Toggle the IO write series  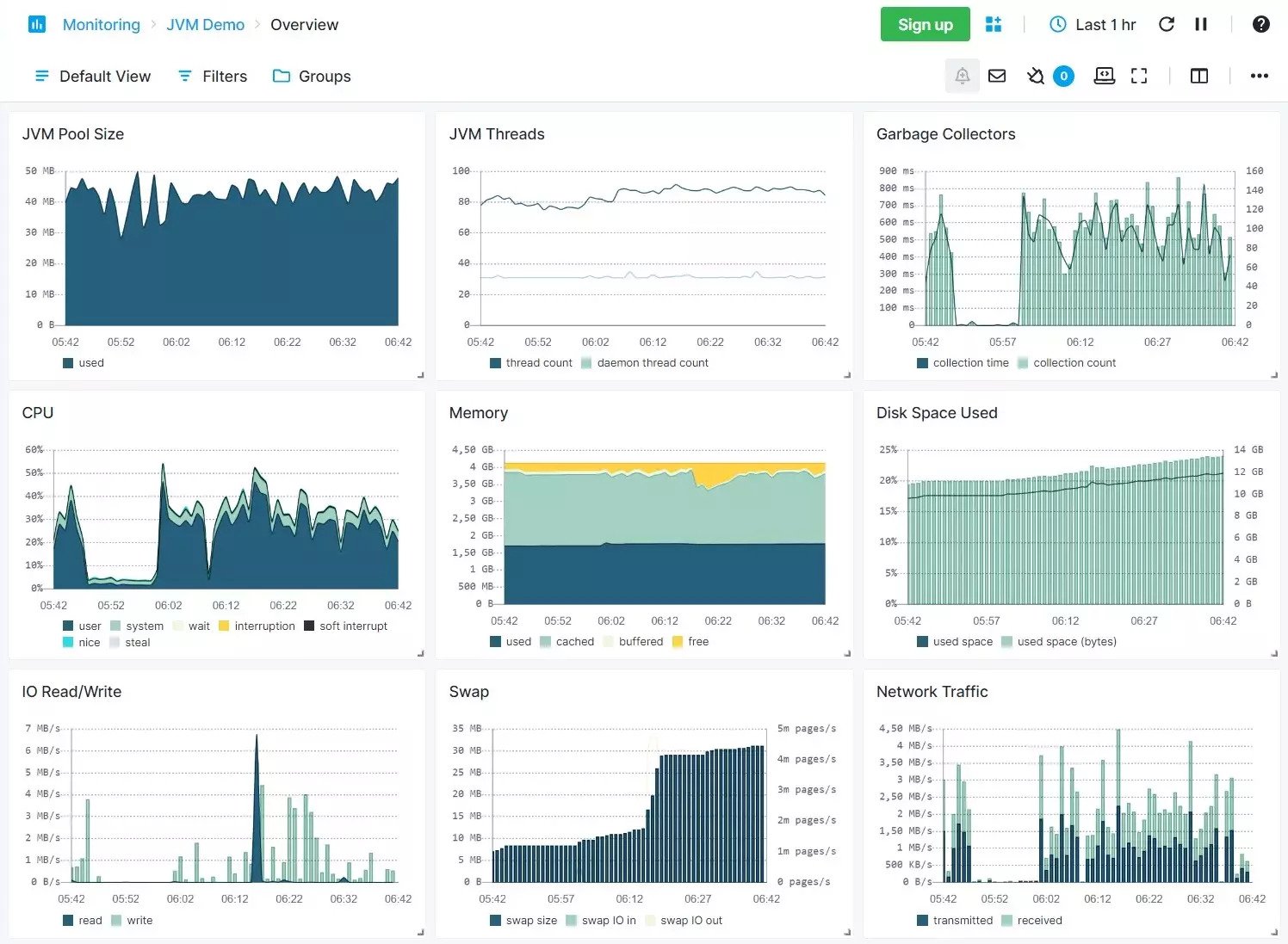click(132, 921)
